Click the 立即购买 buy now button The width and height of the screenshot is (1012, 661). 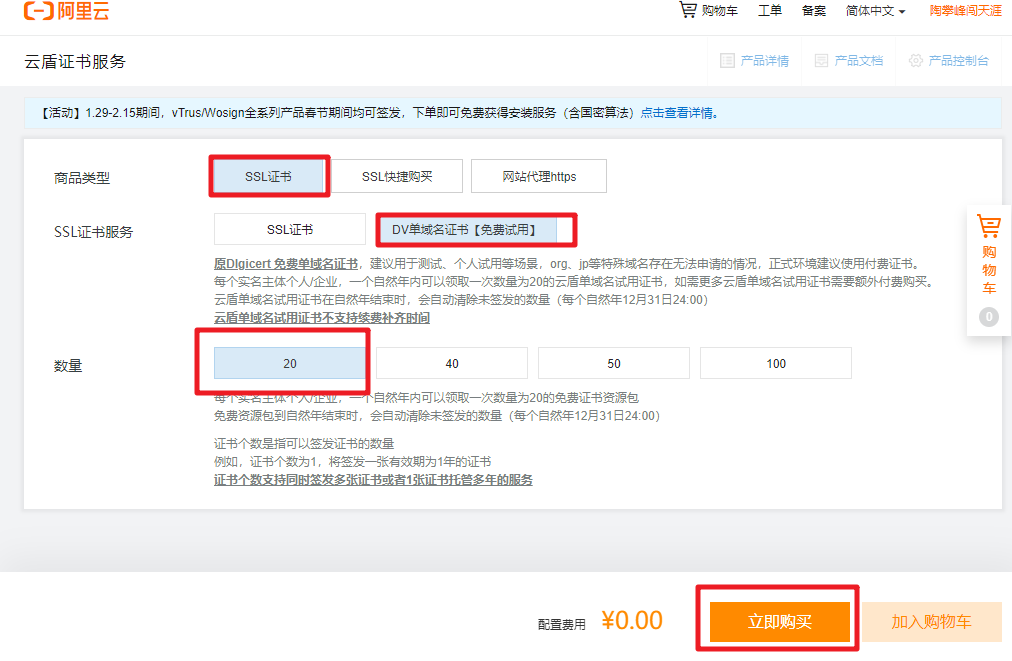click(x=780, y=622)
